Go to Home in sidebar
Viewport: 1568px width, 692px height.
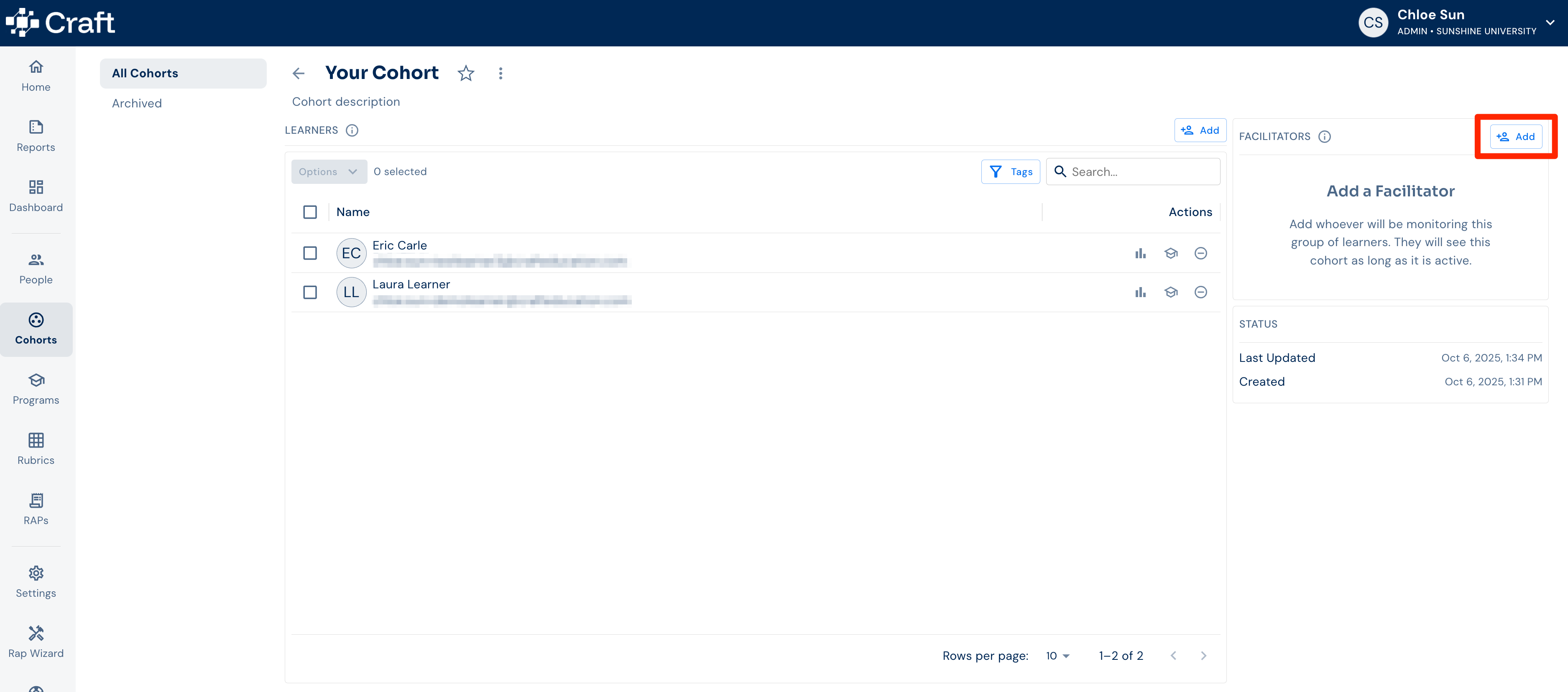point(36,76)
